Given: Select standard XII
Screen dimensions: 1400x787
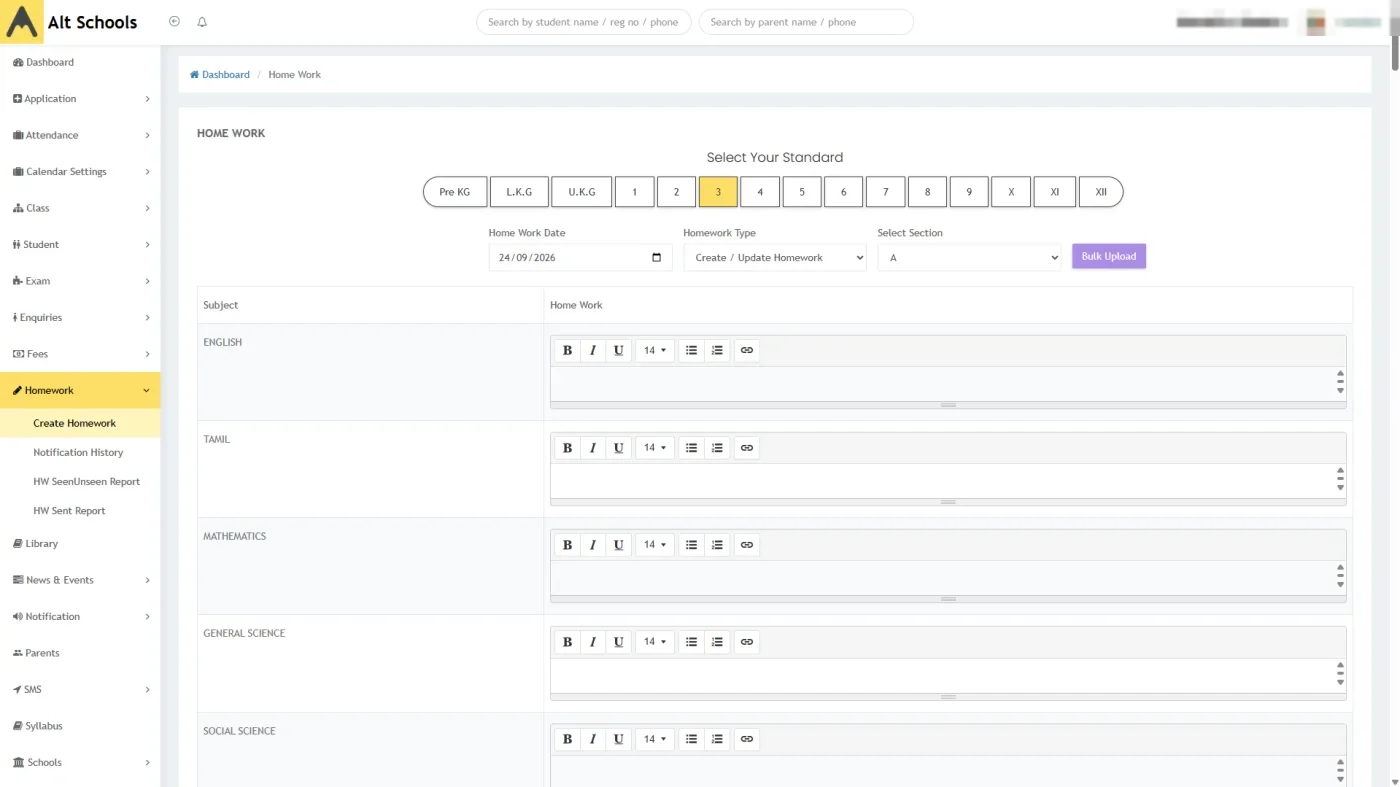Looking at the screenshot, I should [1101, 192].
